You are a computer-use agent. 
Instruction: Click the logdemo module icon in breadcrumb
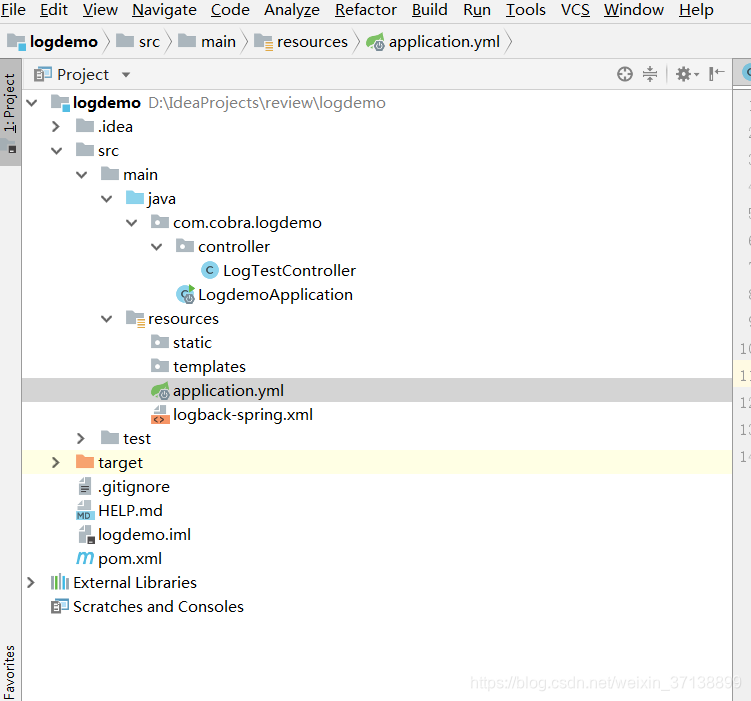pyautogui.click(x=16, y=42)
